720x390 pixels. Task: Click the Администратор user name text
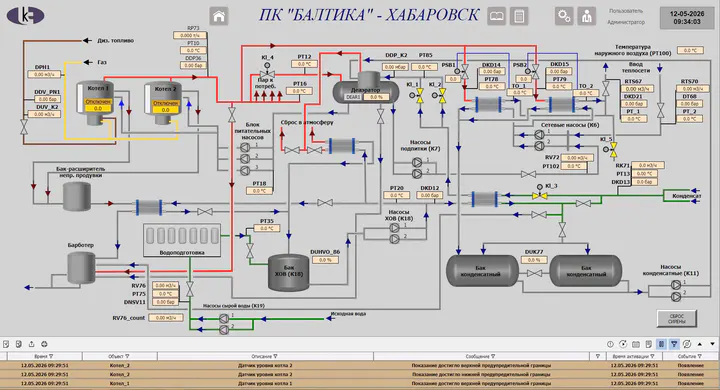pyautogui.click(x=626, y=22)
